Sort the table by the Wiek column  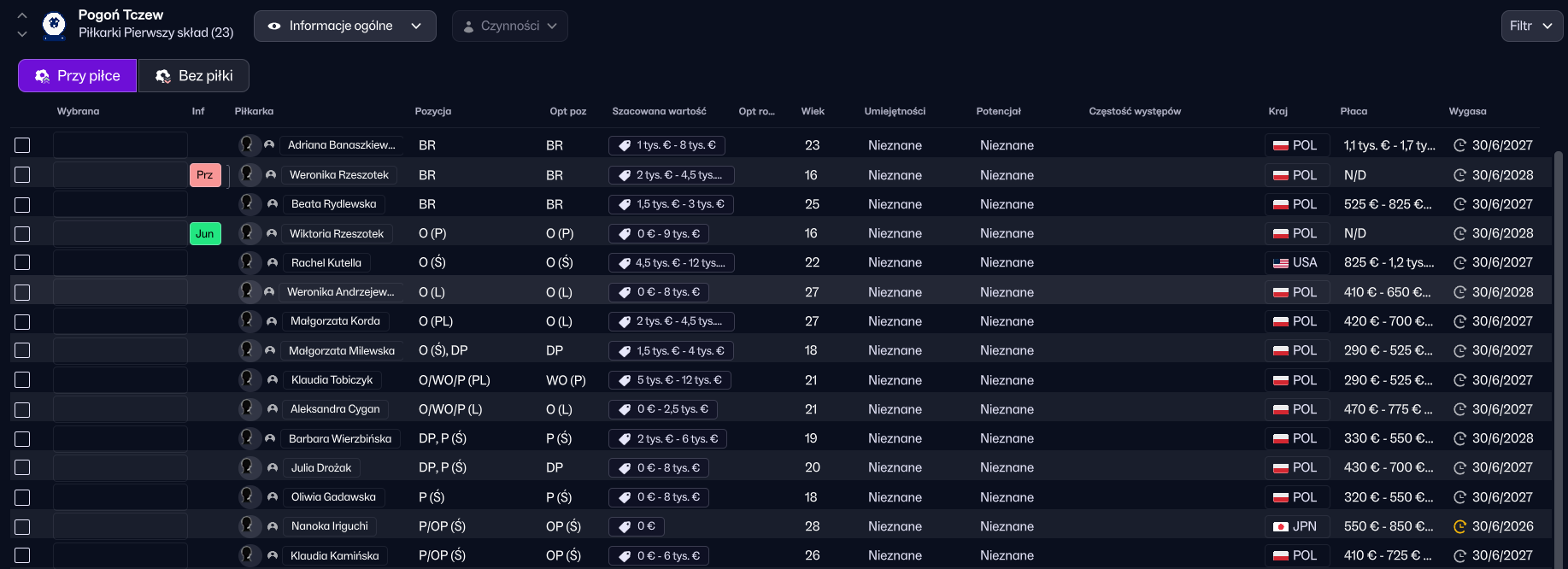tap(813, 111)
